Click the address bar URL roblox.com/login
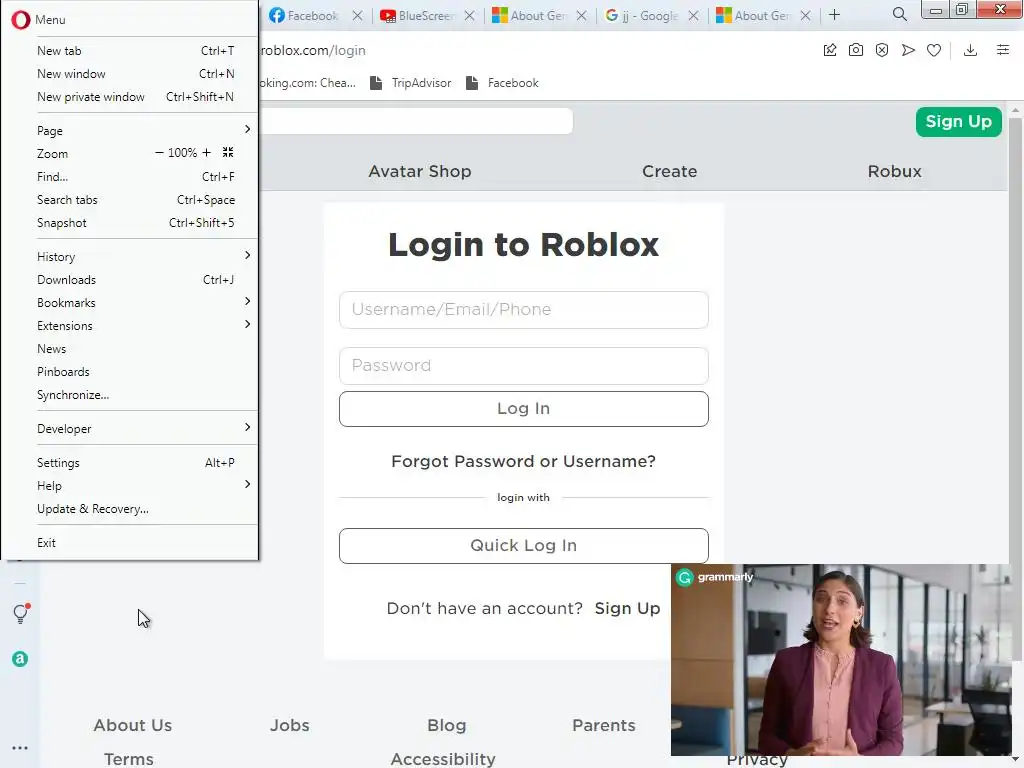Screen dimensions: 1024x768 point(313,50)
